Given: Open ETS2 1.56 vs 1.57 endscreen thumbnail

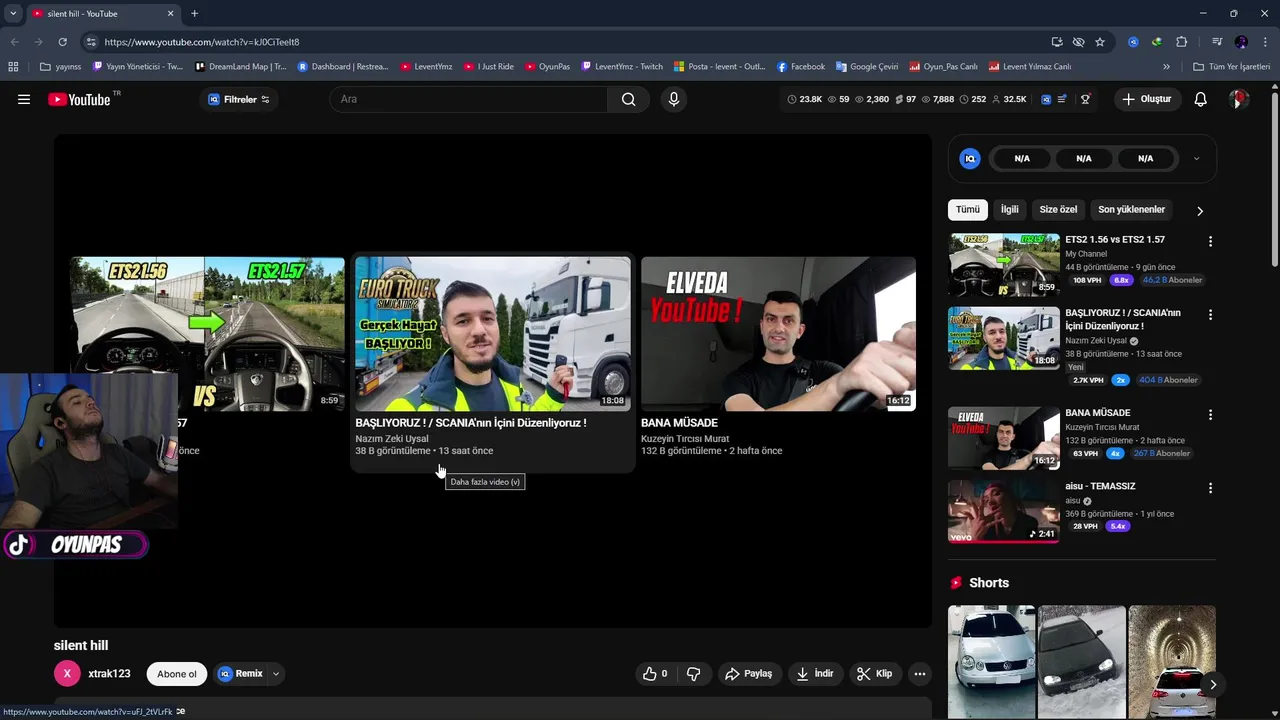Looking at the screenshot, I should click(207, 334).
